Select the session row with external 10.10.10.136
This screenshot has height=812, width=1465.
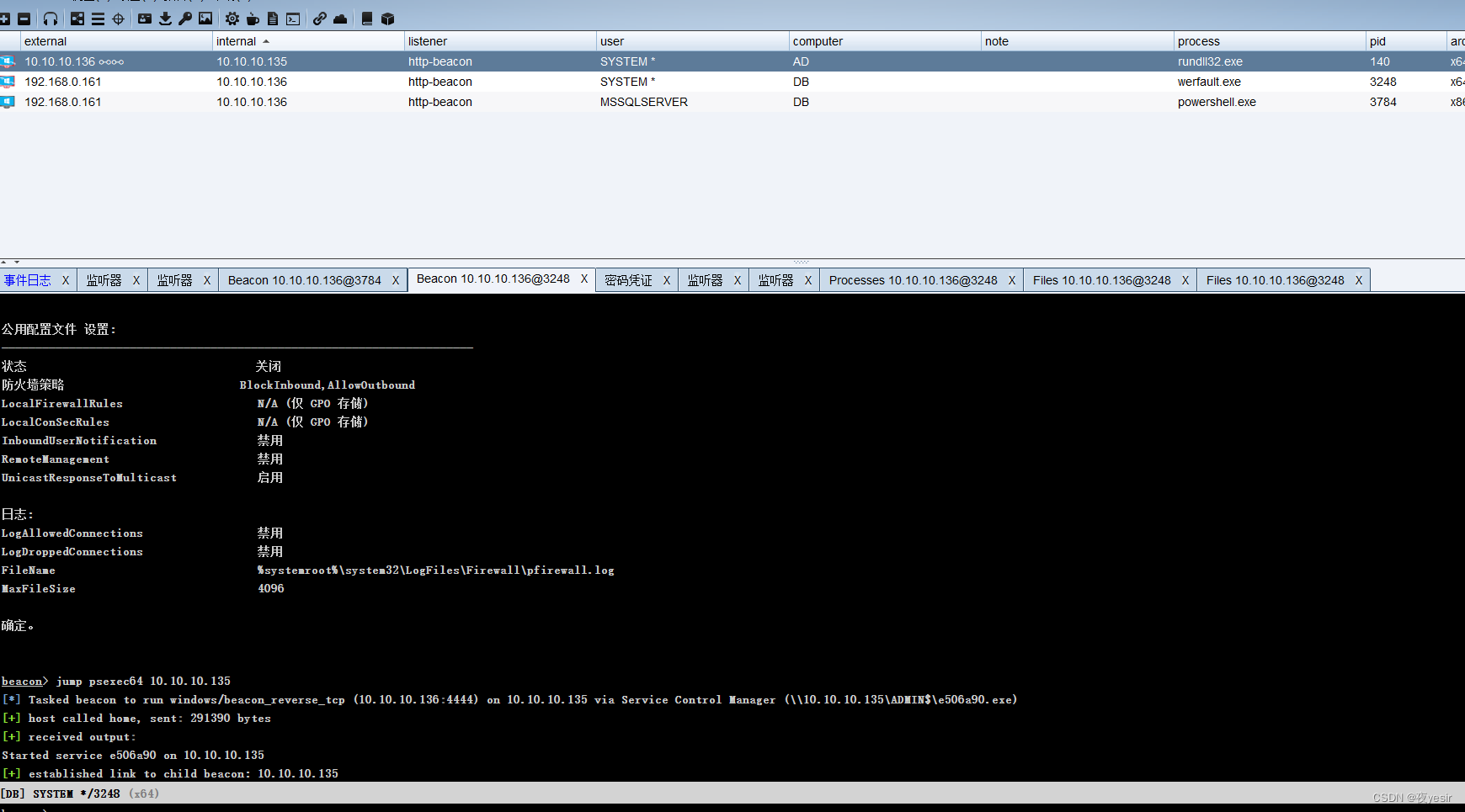coord(732,61)
